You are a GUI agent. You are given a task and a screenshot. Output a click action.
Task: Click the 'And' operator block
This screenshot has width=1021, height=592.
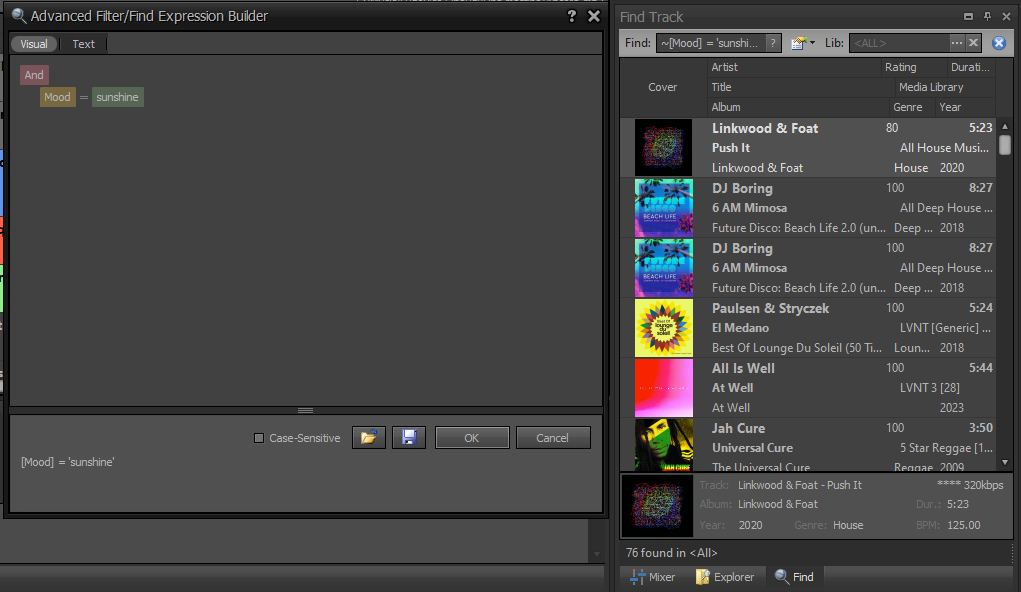[34, 75]
